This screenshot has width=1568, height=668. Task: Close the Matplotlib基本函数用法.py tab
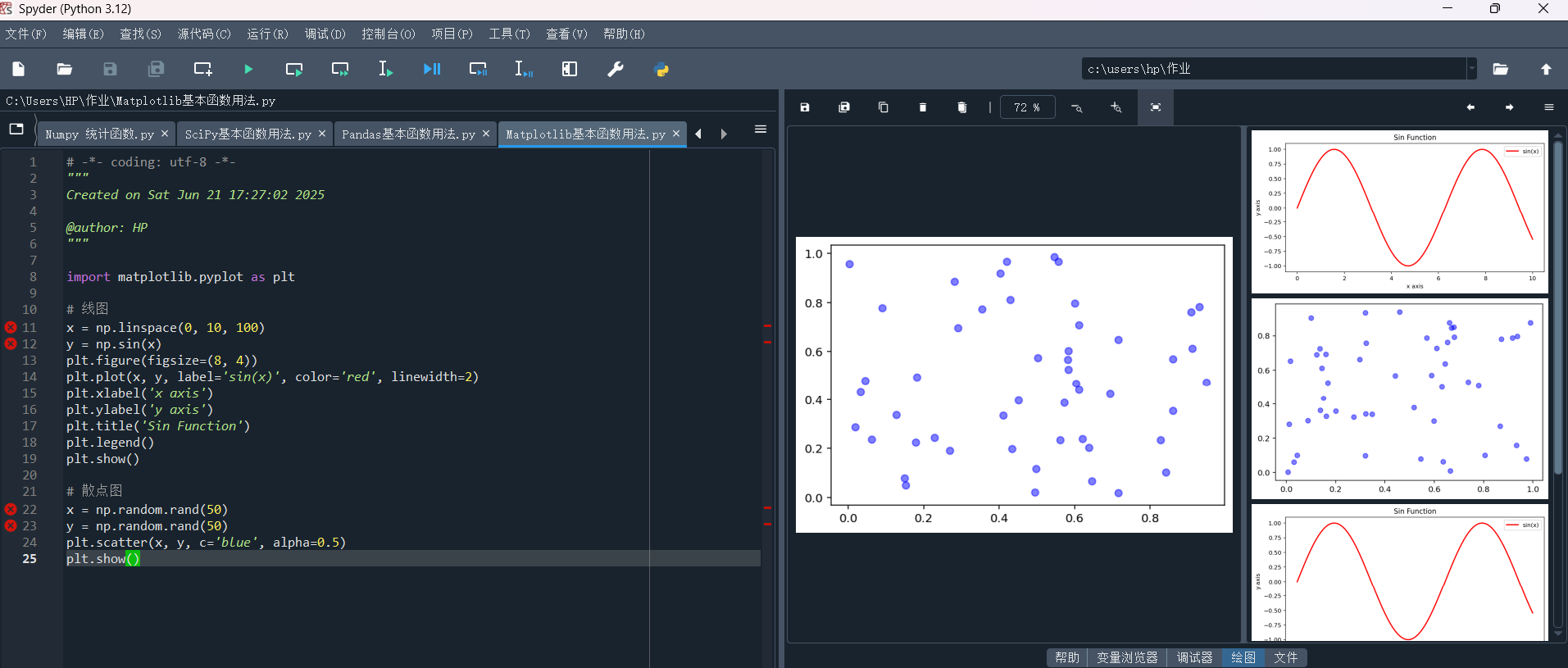676,134
